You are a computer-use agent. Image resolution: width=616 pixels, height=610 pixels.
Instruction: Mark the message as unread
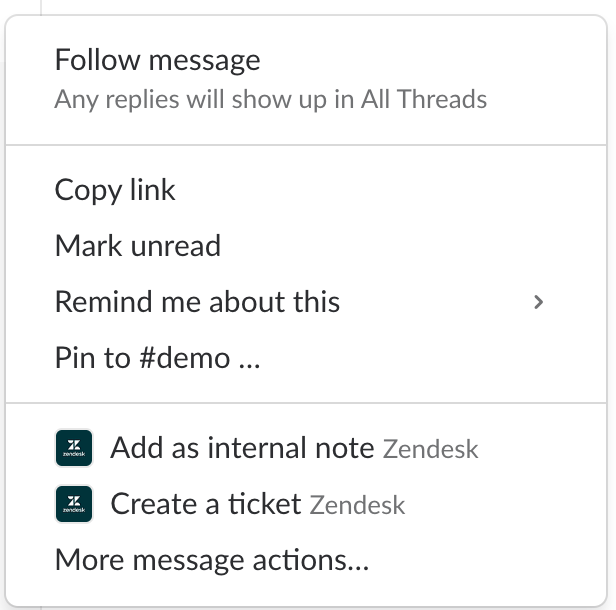pyautogui.click(x=137, y=246)
